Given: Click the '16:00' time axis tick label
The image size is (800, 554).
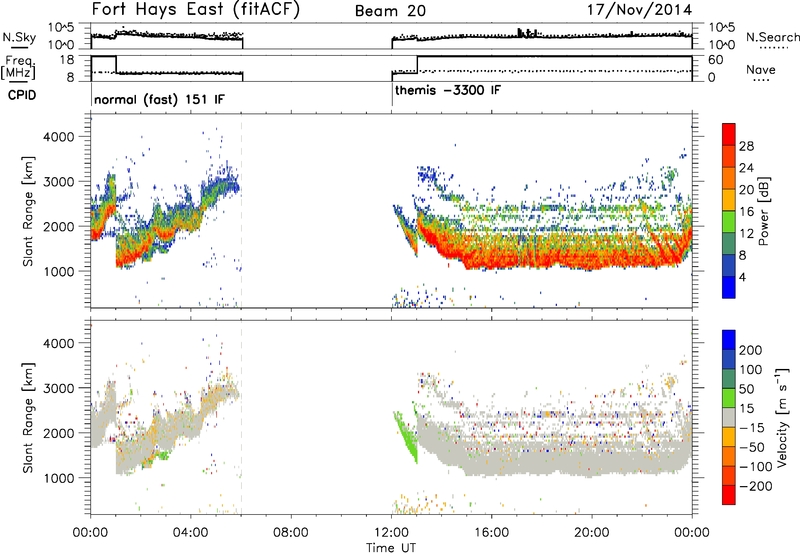Looking at the screenshot, I should (491, 533).
